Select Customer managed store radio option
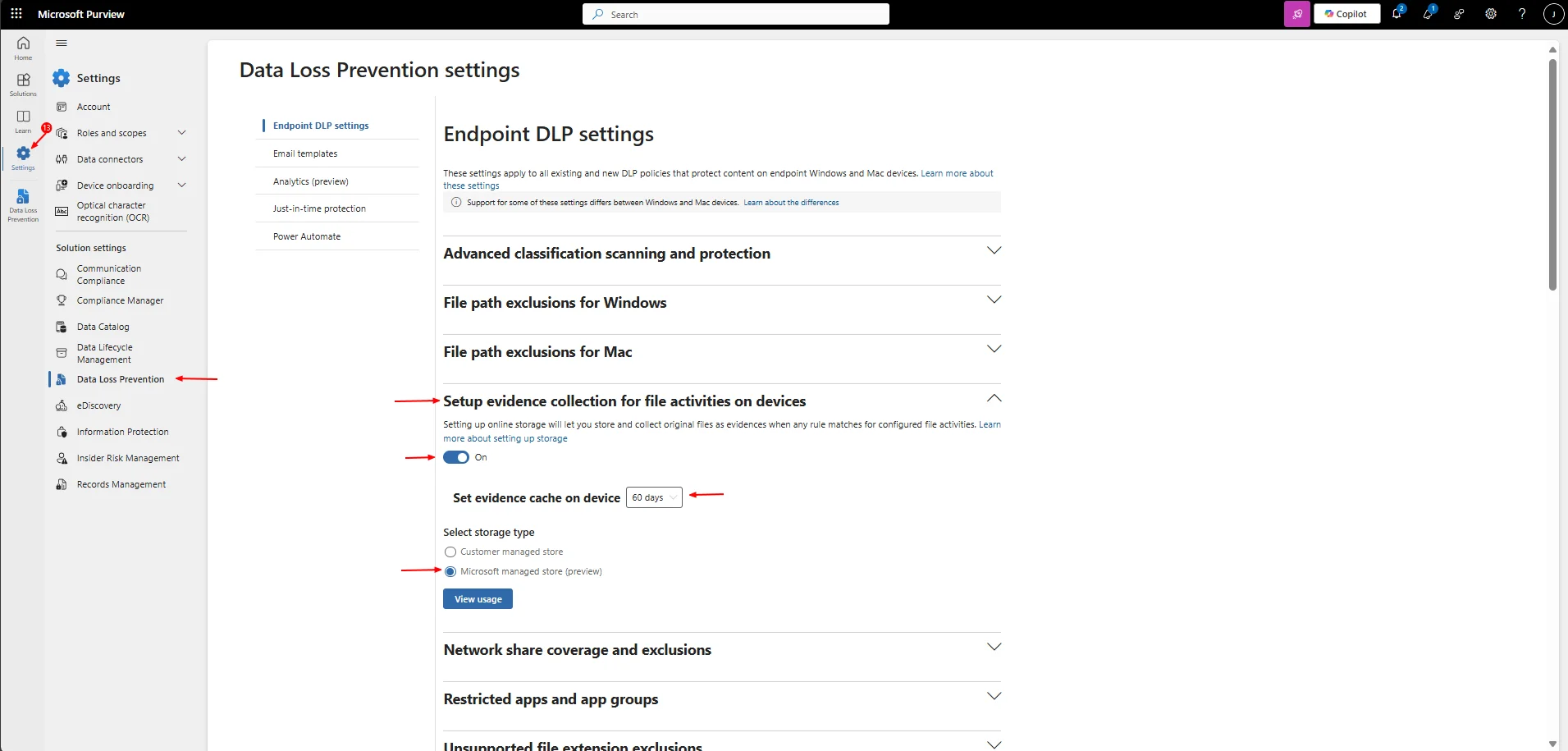The height and width of the screenshot is (751, 1568). click(x=450, y=552)
